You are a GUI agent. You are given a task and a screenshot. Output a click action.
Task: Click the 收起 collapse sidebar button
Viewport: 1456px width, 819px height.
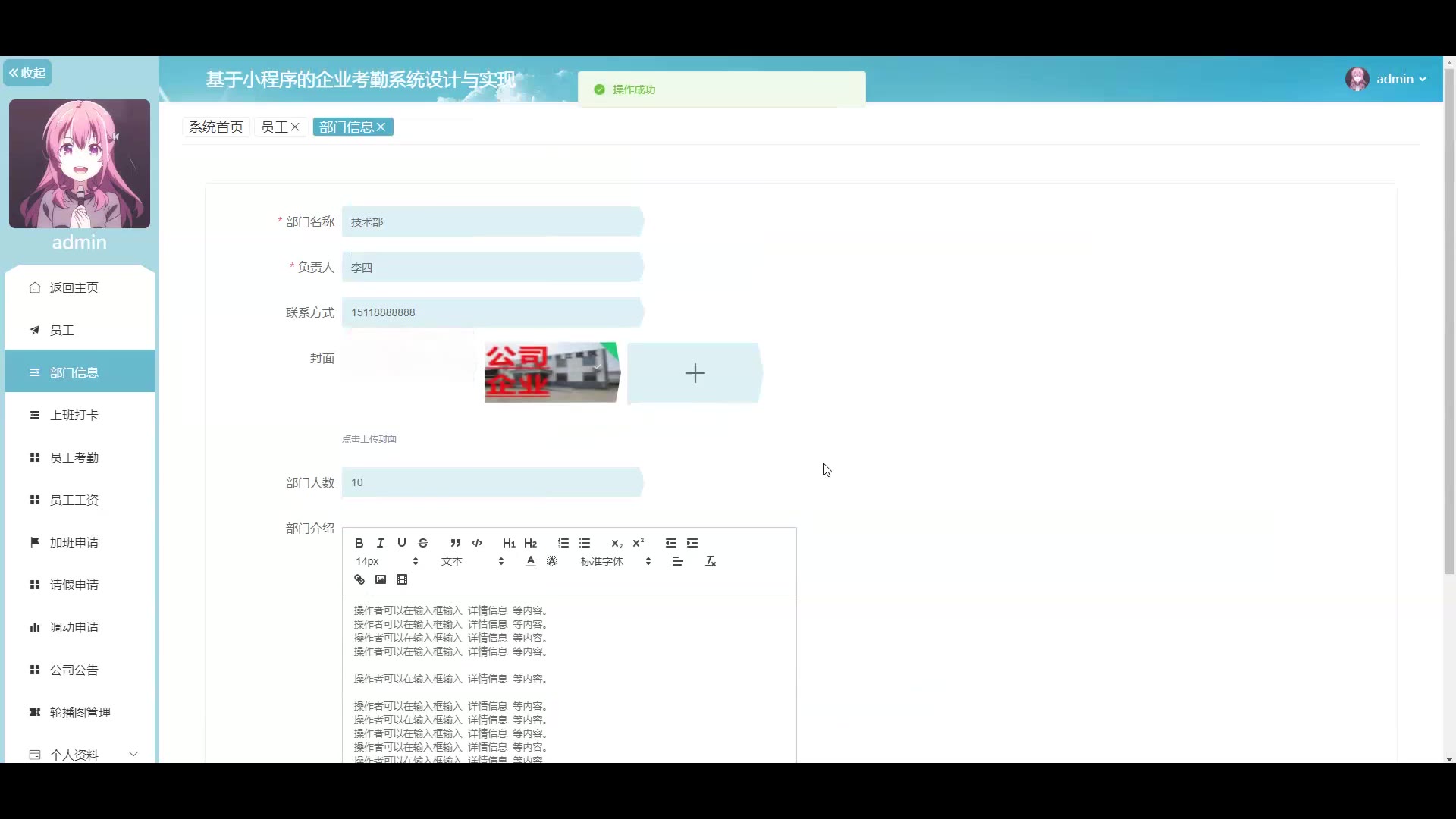[x=28, y=73]
